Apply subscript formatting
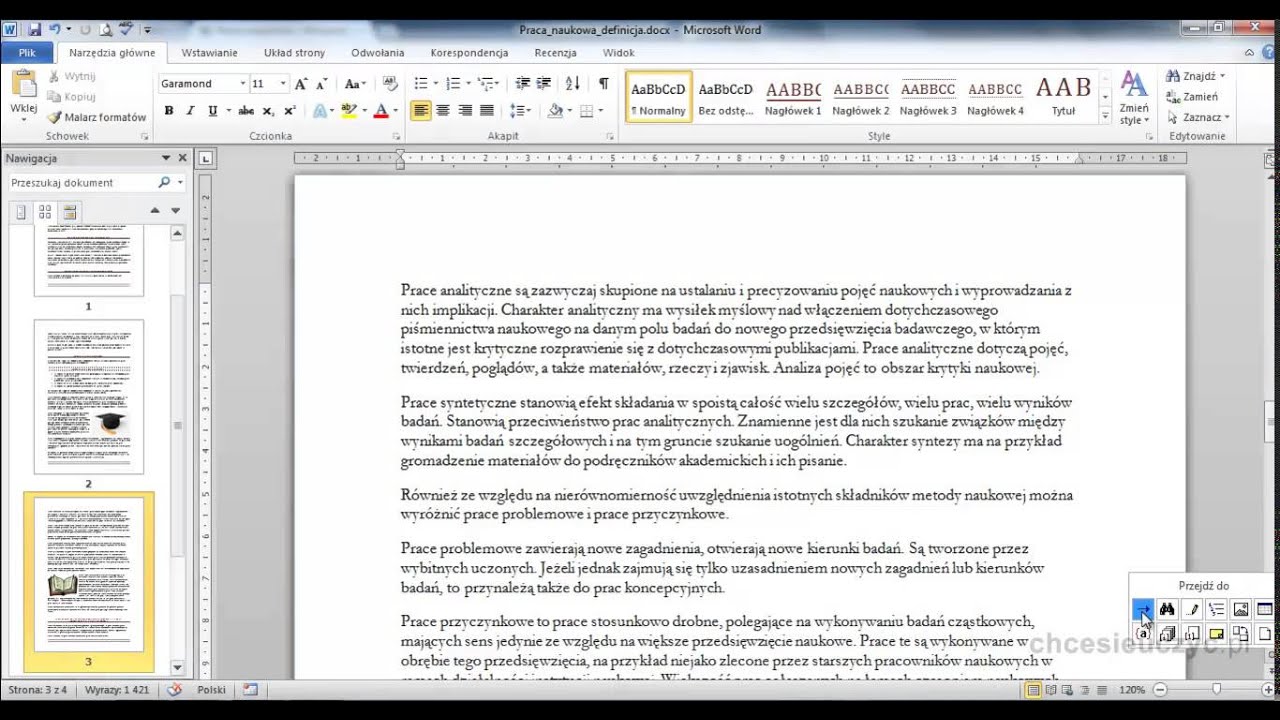 pyautogui.click(x=270, y=111)
